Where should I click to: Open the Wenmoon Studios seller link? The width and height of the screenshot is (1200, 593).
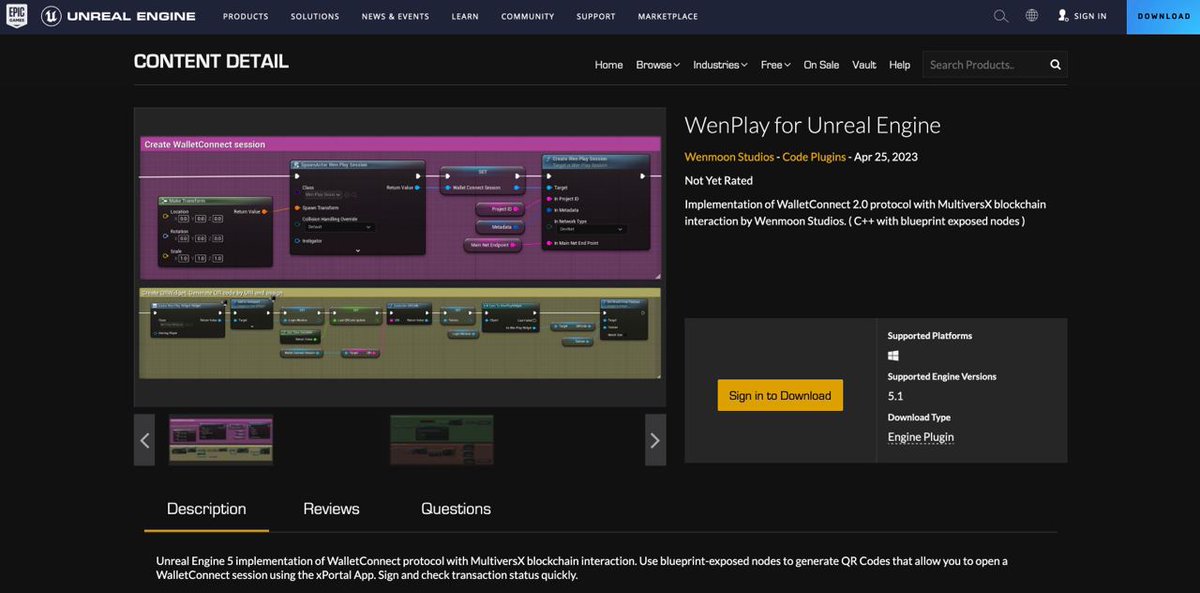click(x=729, y=157)
